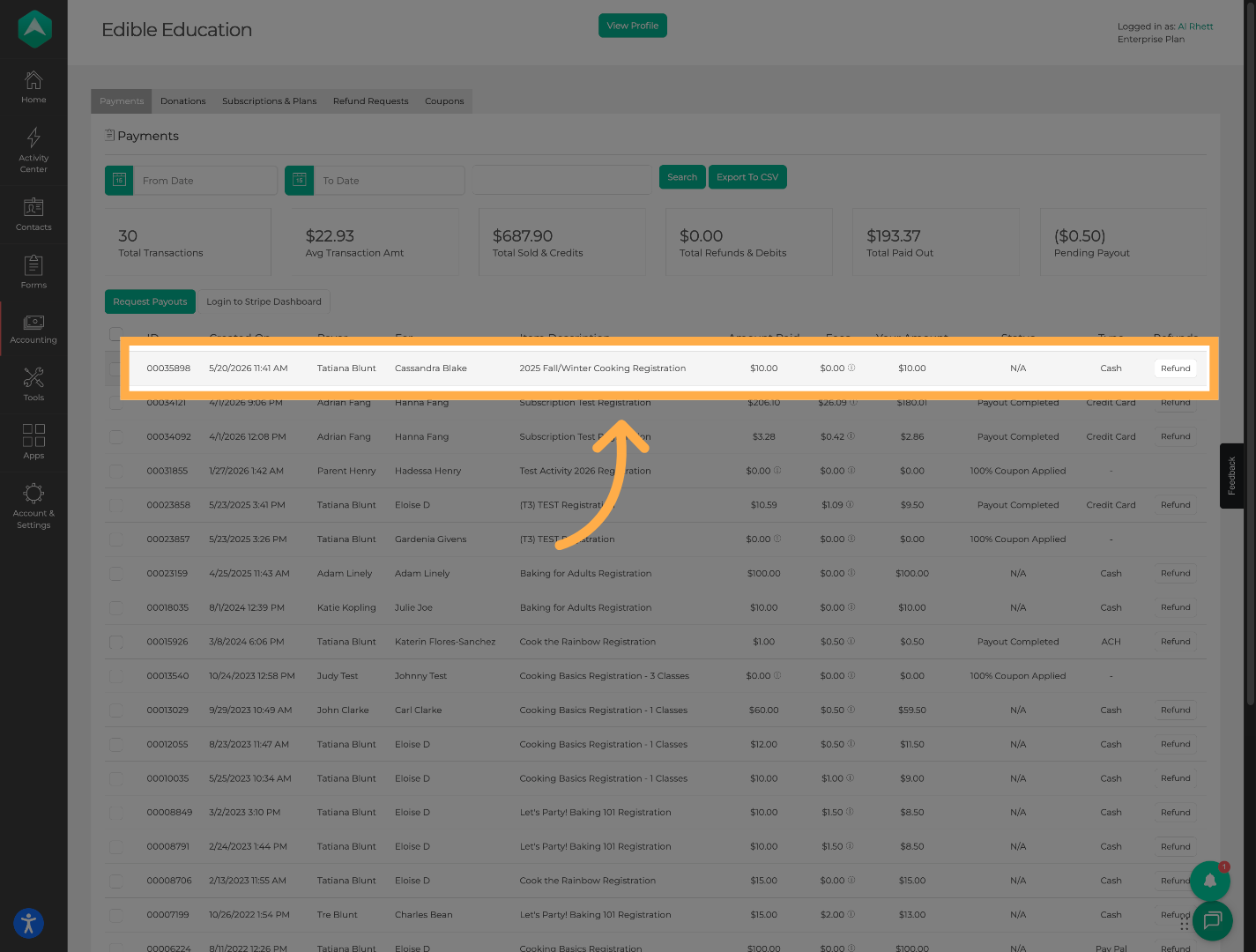
Task: Check the box for payment 00023857
Action: pos(116,539)
